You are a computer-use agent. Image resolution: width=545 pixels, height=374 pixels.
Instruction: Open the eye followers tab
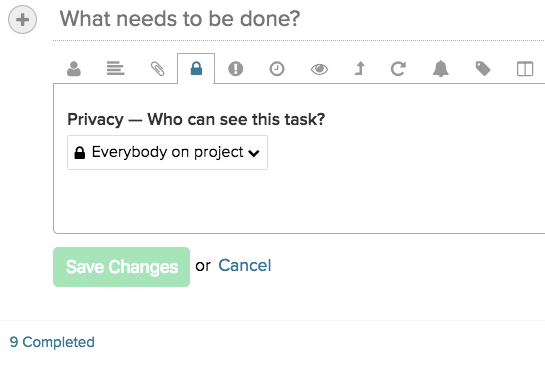pos(319,69)
